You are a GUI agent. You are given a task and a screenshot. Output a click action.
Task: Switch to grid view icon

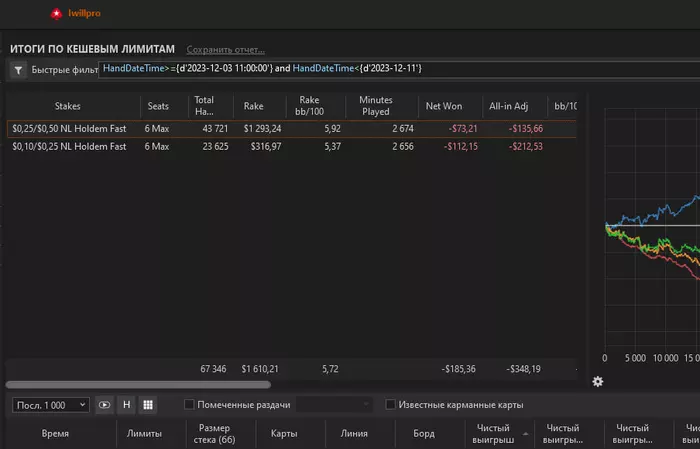148,405
